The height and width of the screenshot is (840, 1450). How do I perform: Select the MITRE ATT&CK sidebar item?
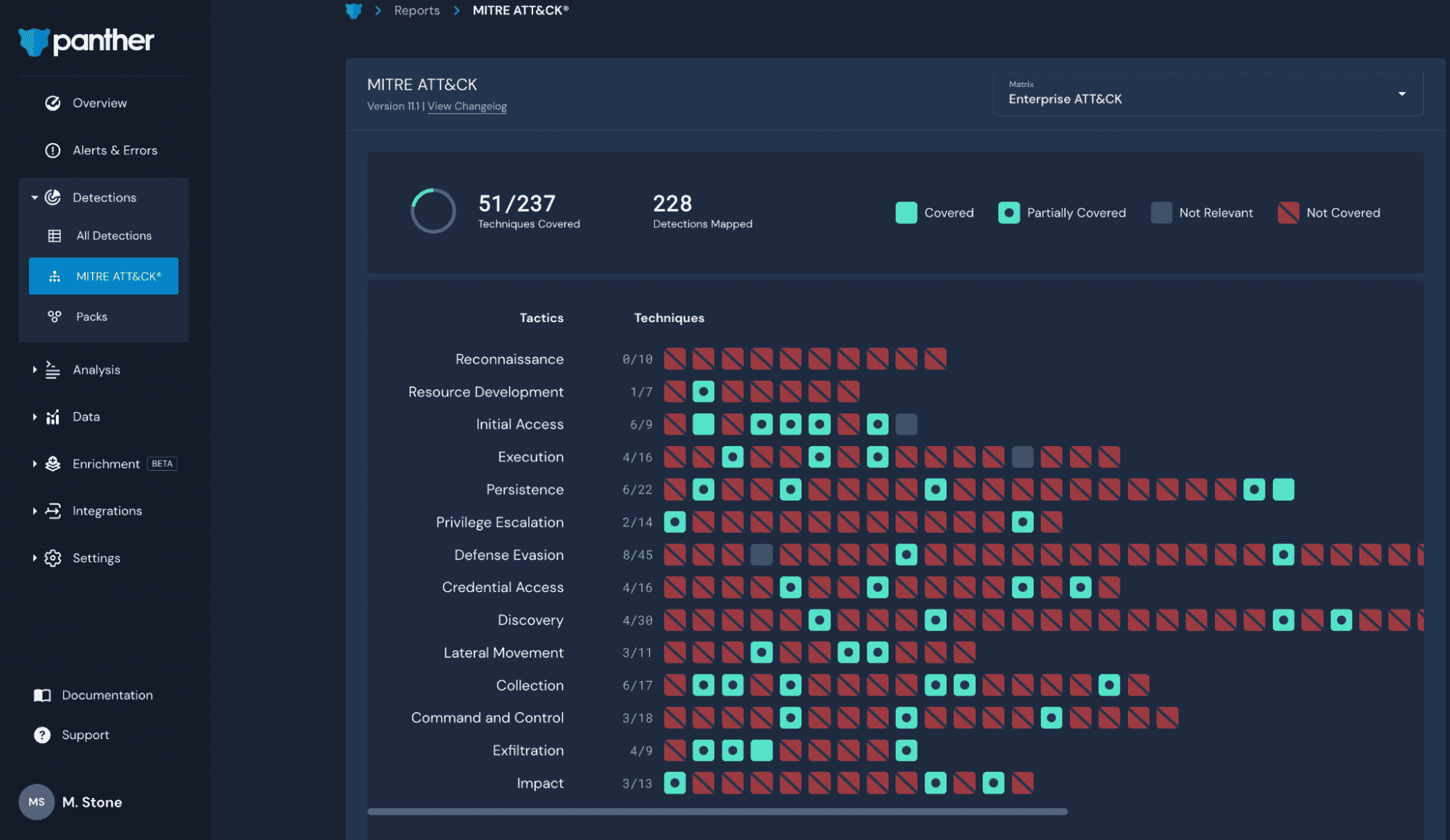[104, 276]
